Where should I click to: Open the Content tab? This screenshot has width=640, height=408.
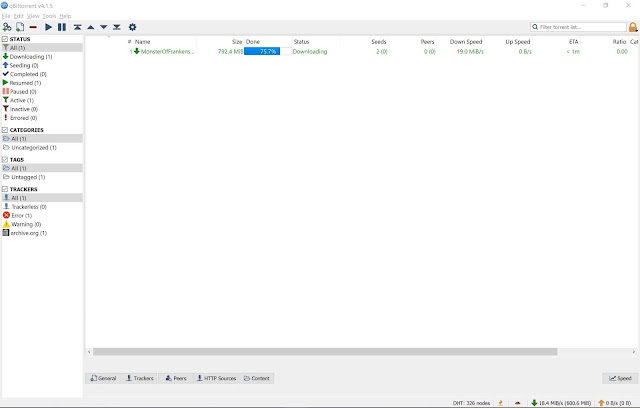[x=257, y=378]
